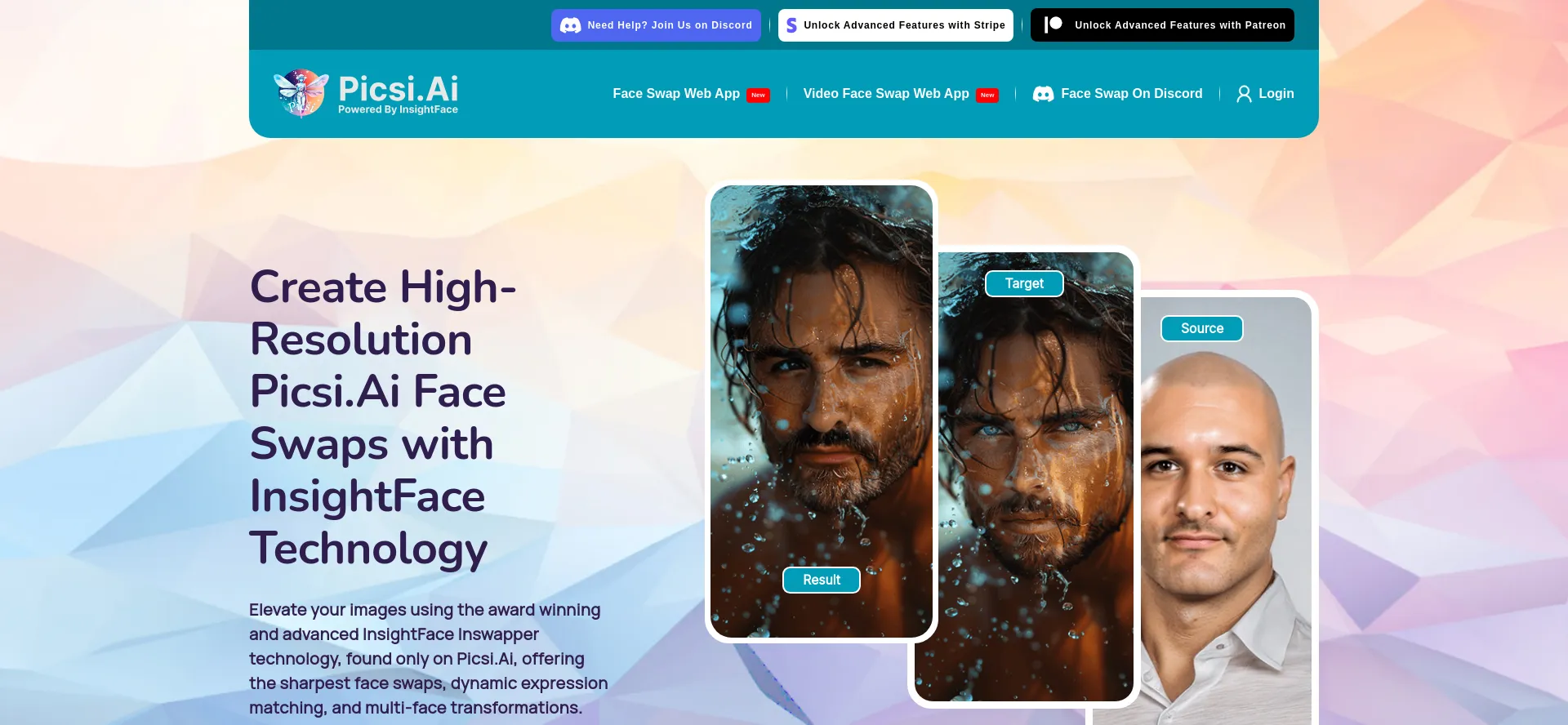This screenshot has width=1568, height=725.
Task: Click the Picsi.Ai dragonfly logo
Action: 301,93
